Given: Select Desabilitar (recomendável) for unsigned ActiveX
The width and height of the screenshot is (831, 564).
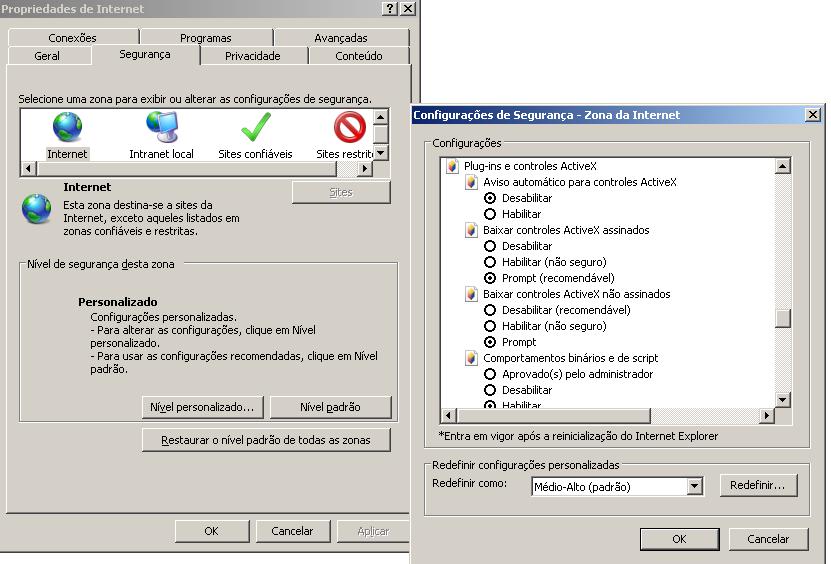Looking at the screenshot, I should click(x=490, y=310).
